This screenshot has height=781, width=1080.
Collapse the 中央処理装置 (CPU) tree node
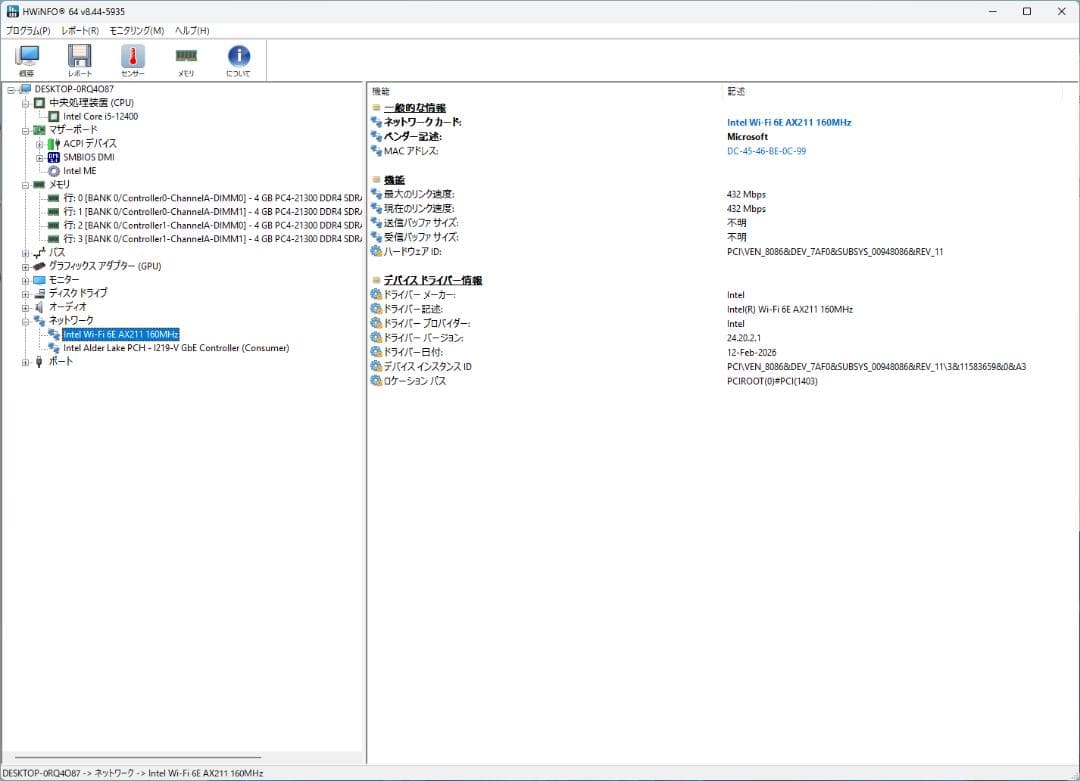(25, 103)
